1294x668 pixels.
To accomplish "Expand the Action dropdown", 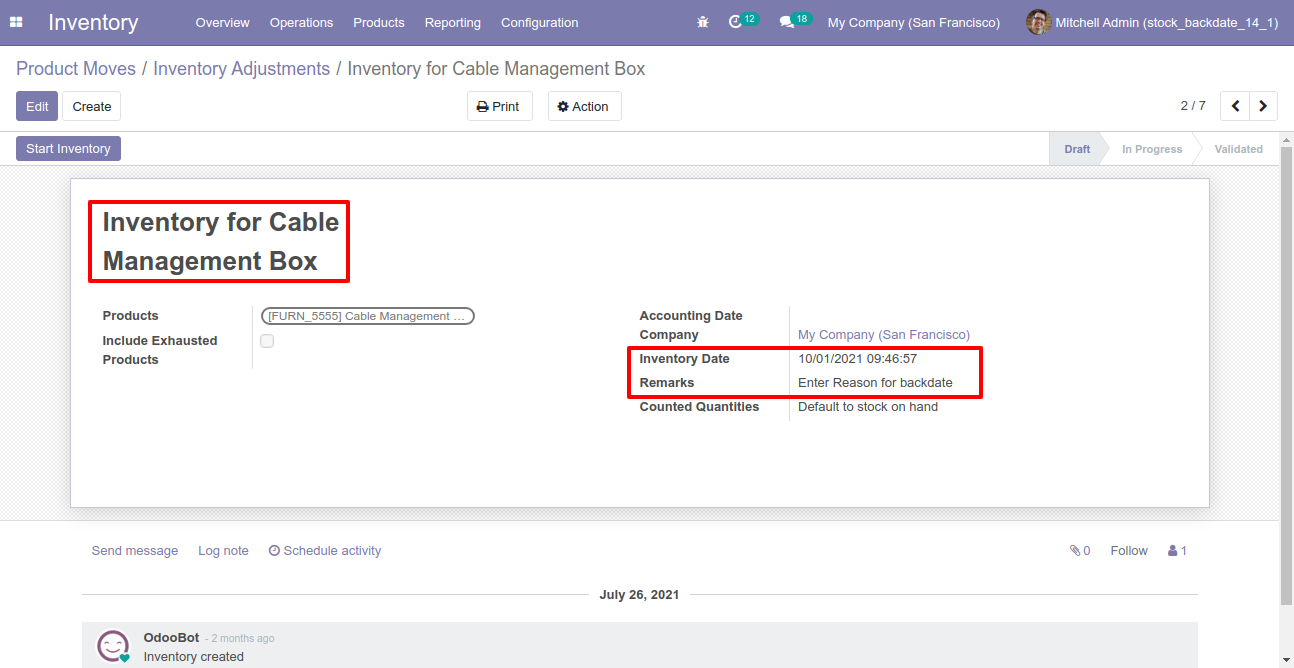I will click(x=584, y=106).
